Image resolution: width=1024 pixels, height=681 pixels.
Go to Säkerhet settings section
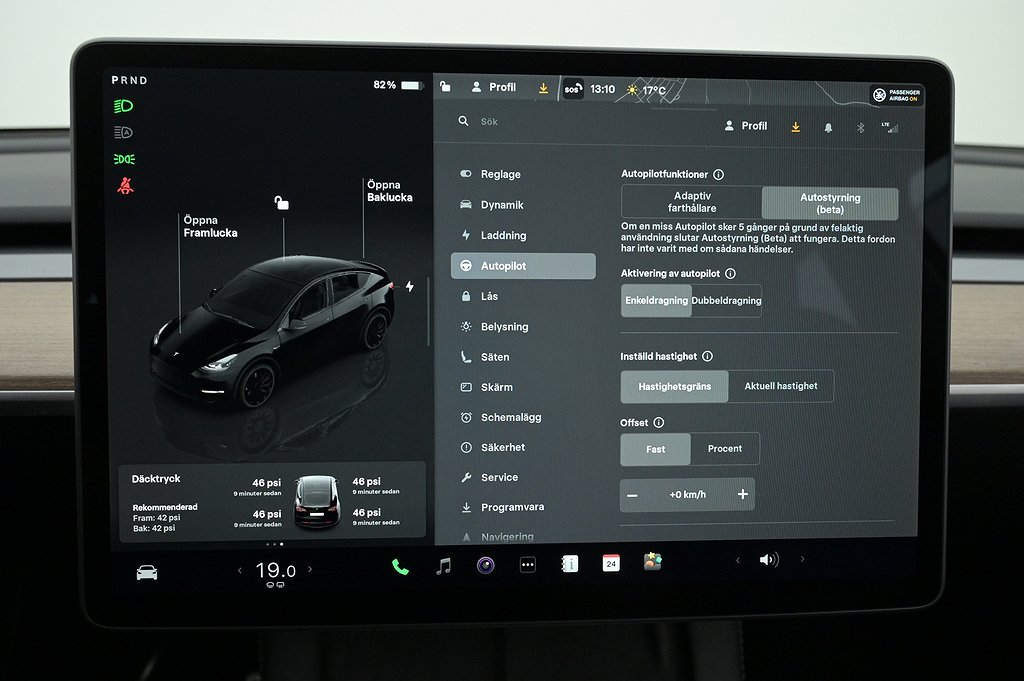click(502, 447)
